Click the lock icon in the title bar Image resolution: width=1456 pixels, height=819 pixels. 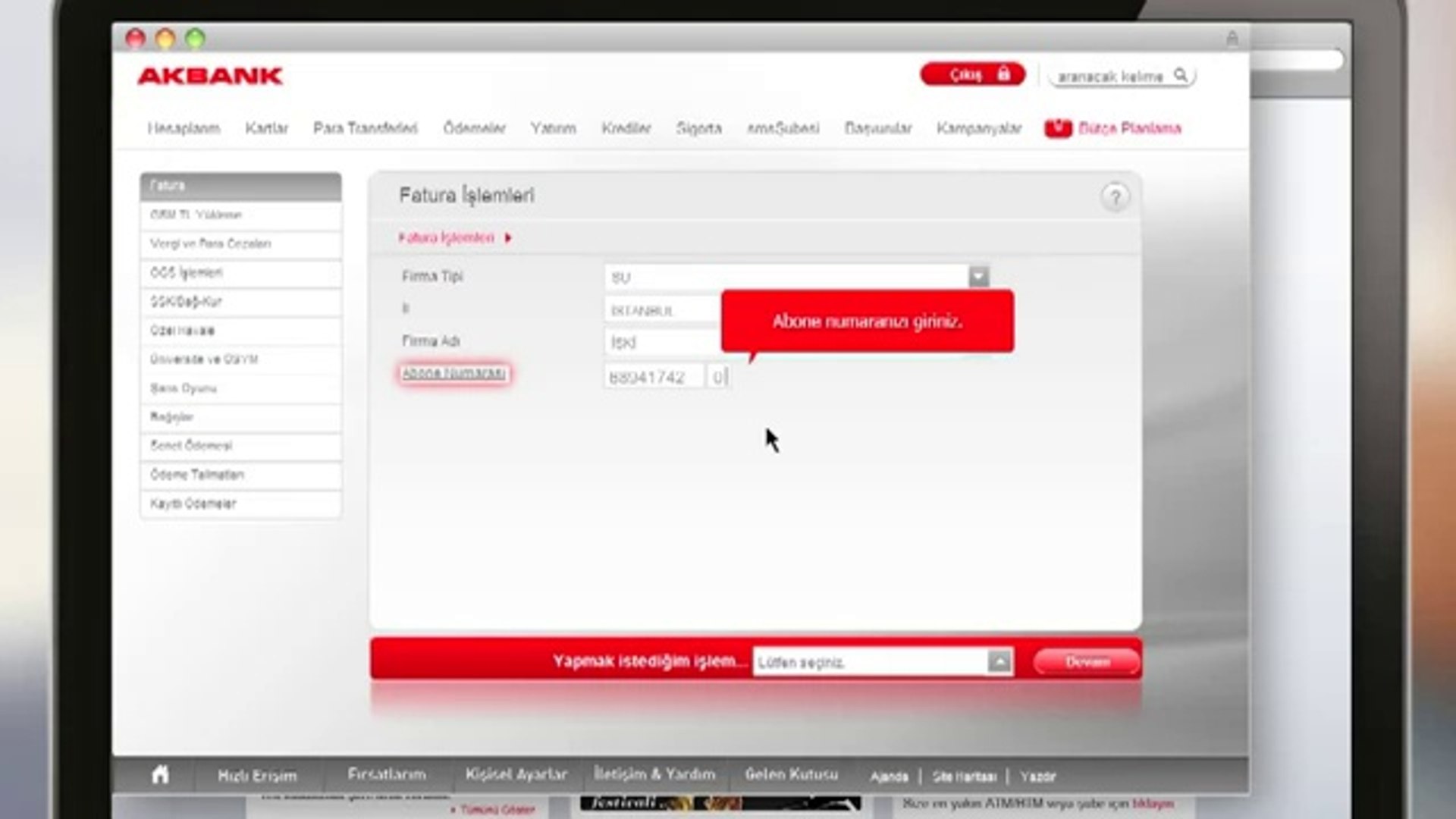[1232, 38]
